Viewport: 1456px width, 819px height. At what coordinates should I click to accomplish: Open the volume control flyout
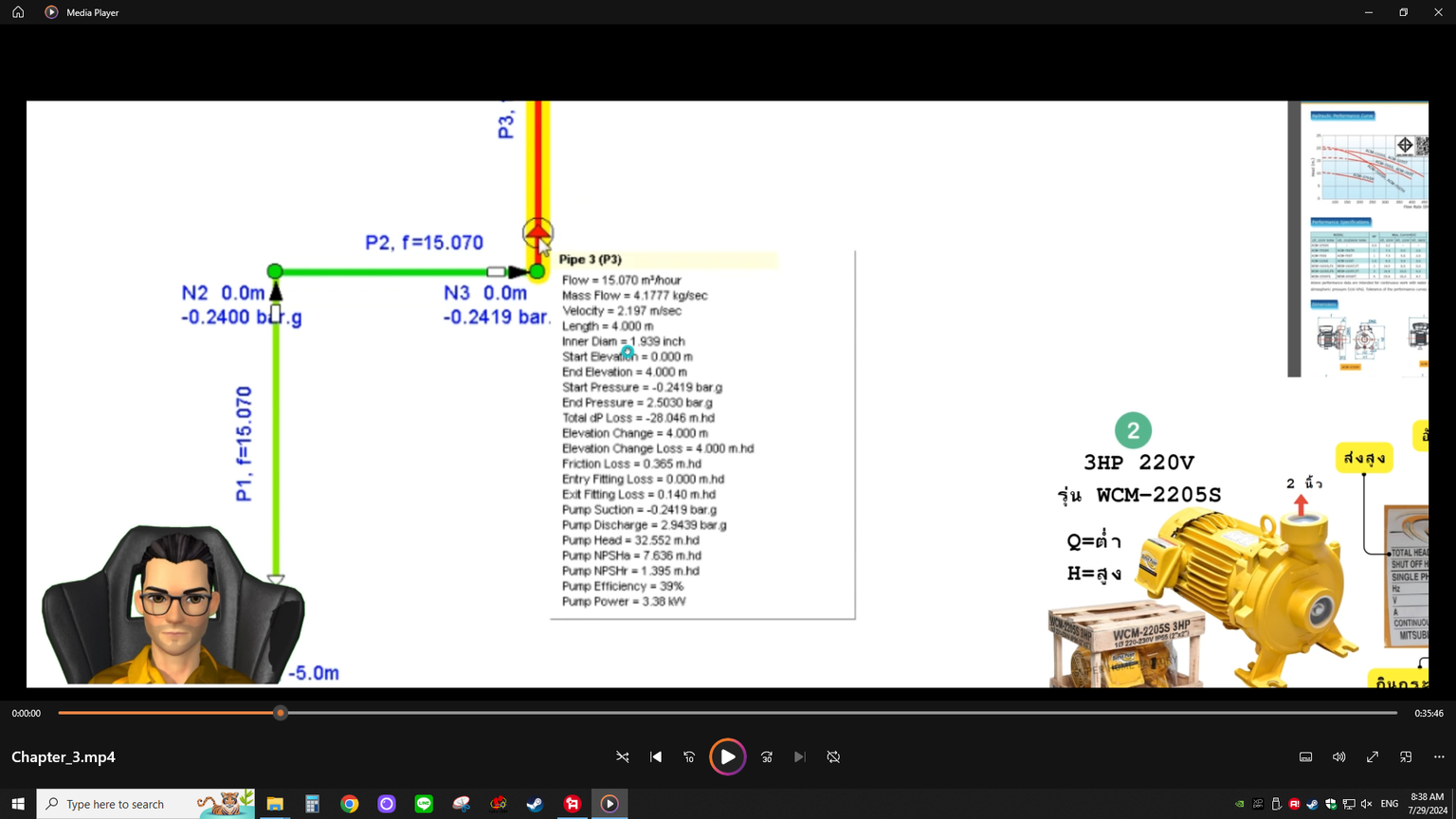pyautogui.click(x=1338, y=757)
